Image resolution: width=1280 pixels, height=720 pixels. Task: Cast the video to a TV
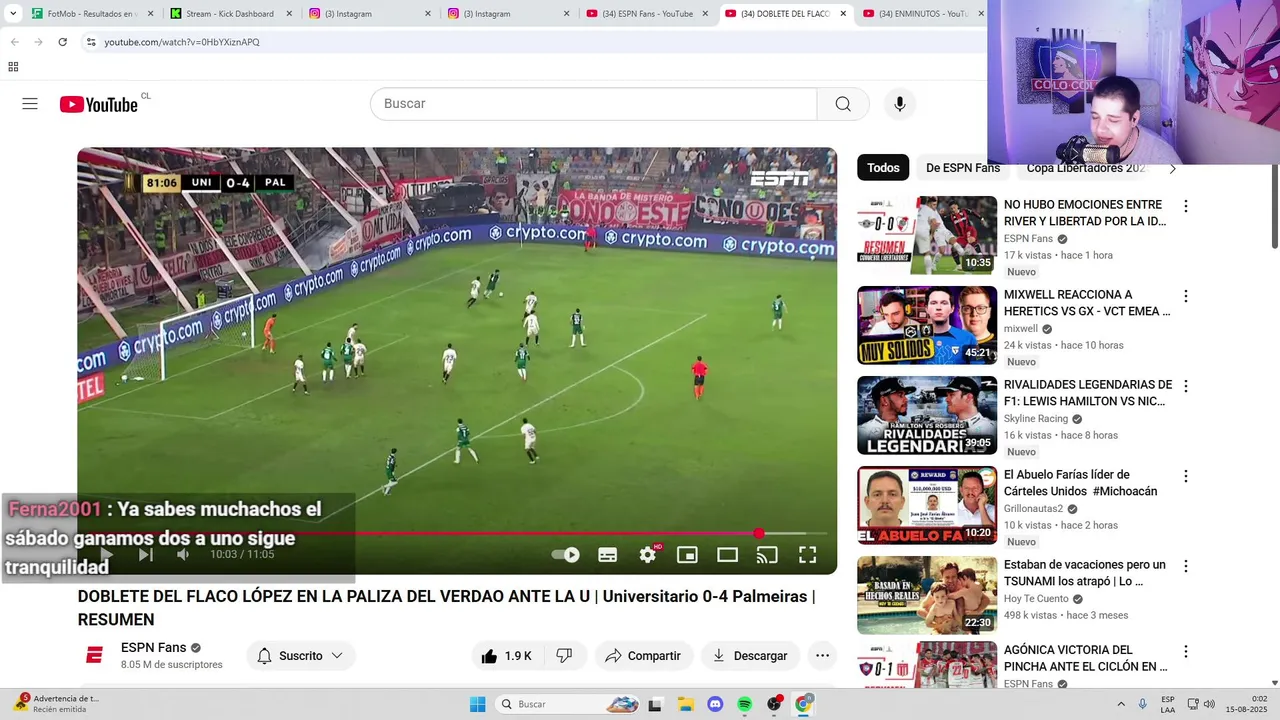pyautogui.click(x=767, y=555)
